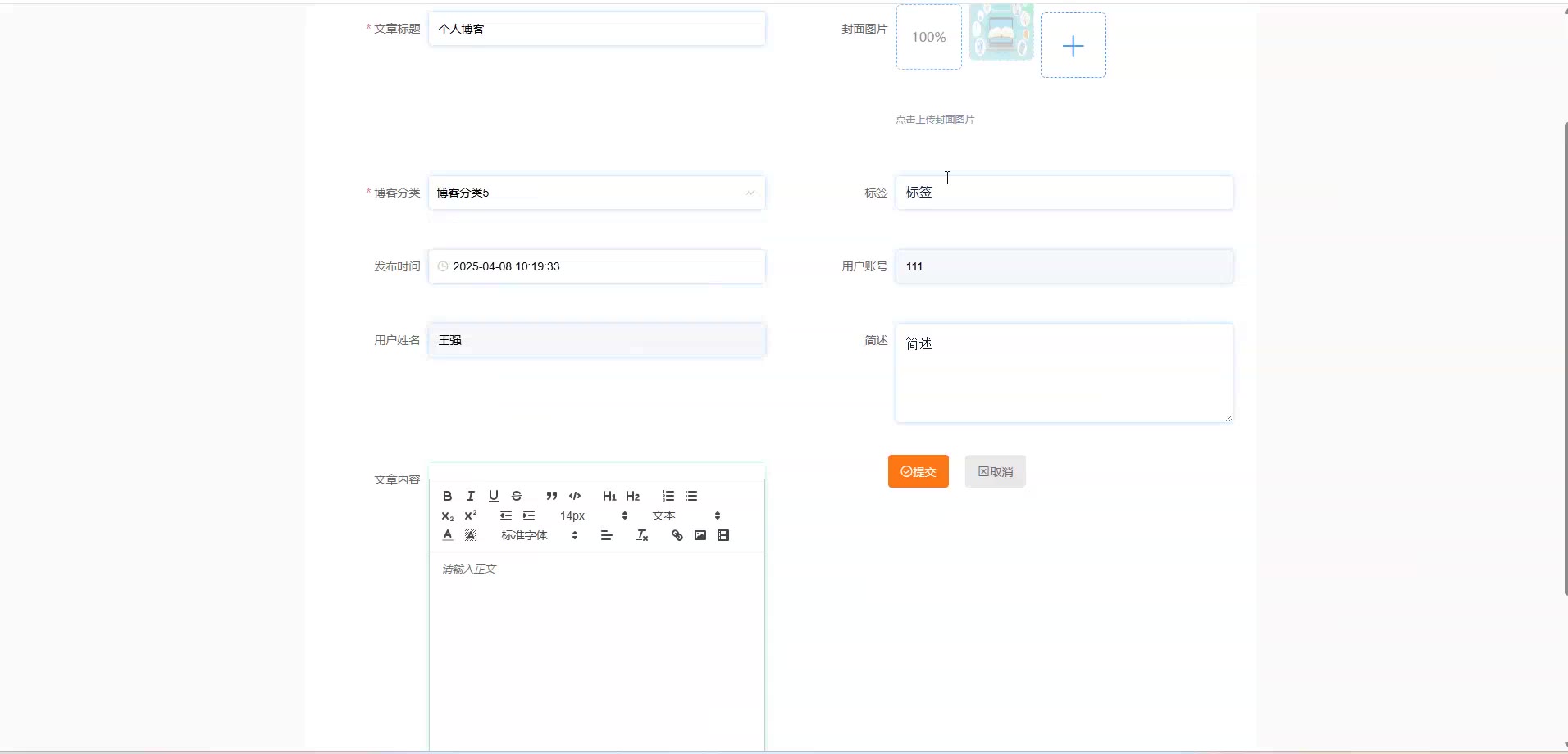This screenshot has height=754, width=1568.
Task: Open the 标准字体 font family picker
Action: point(539,535)
